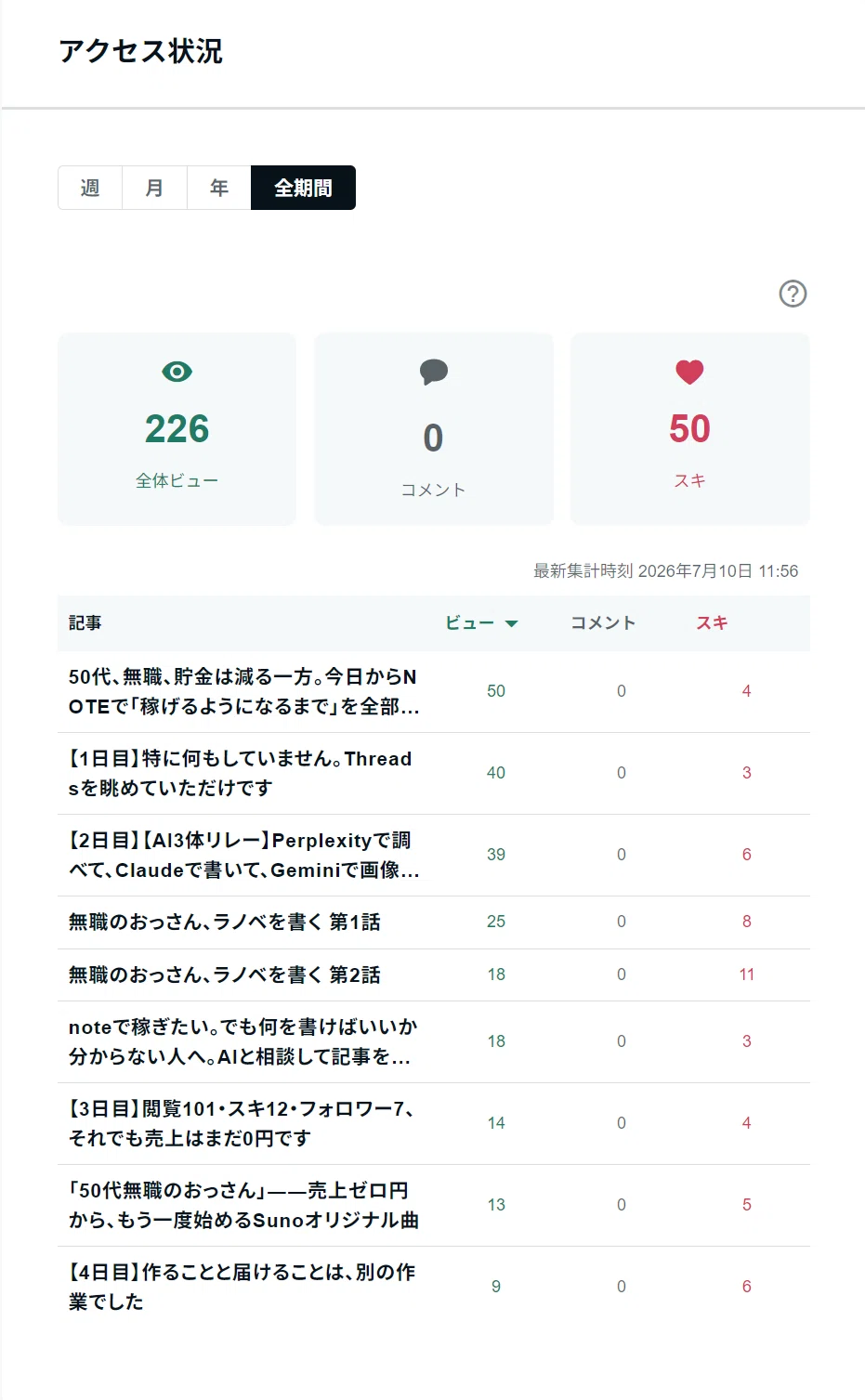Select the 全期間 tab
865x1400 pixels.
point(303,188)
